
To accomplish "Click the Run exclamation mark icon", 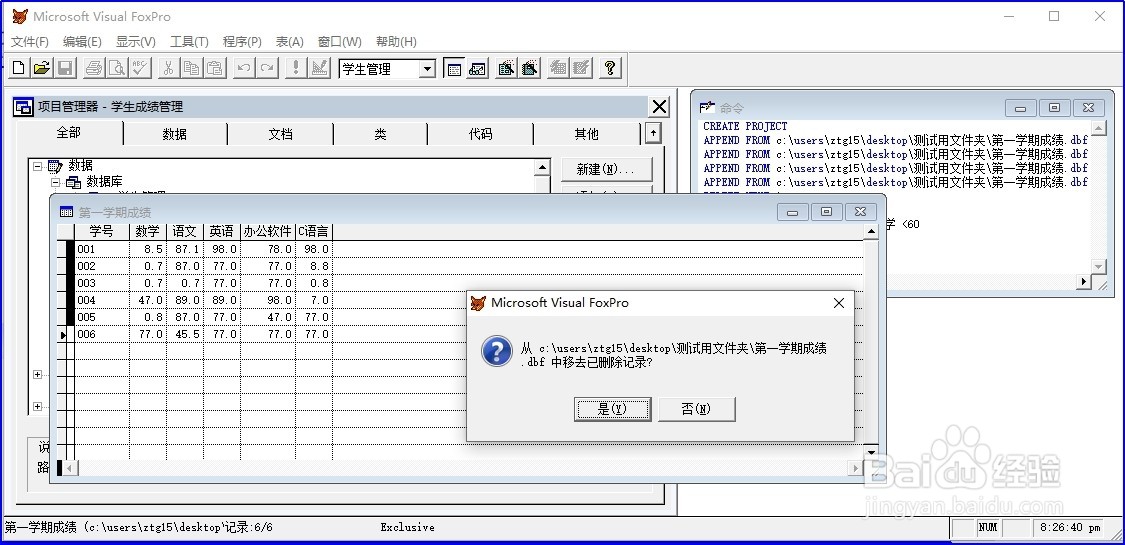I will point(296,69).
